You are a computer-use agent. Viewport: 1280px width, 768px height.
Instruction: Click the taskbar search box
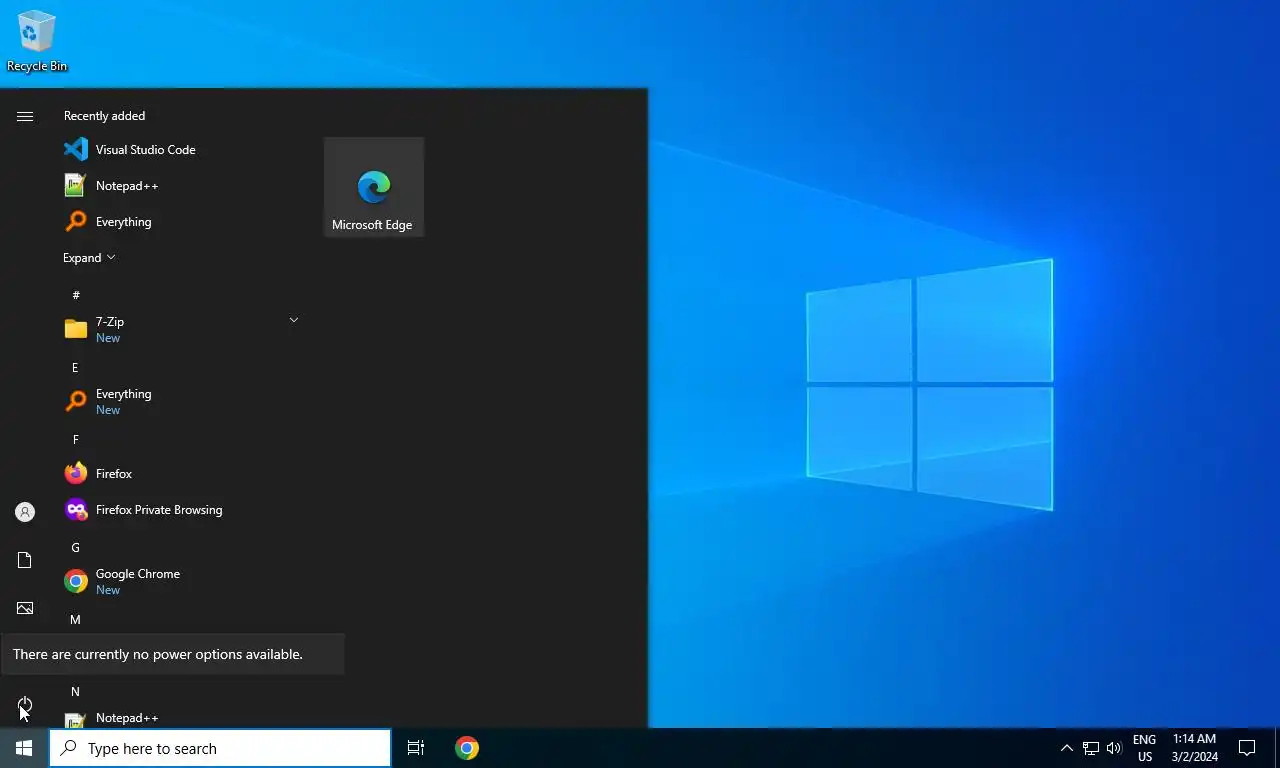220,748
